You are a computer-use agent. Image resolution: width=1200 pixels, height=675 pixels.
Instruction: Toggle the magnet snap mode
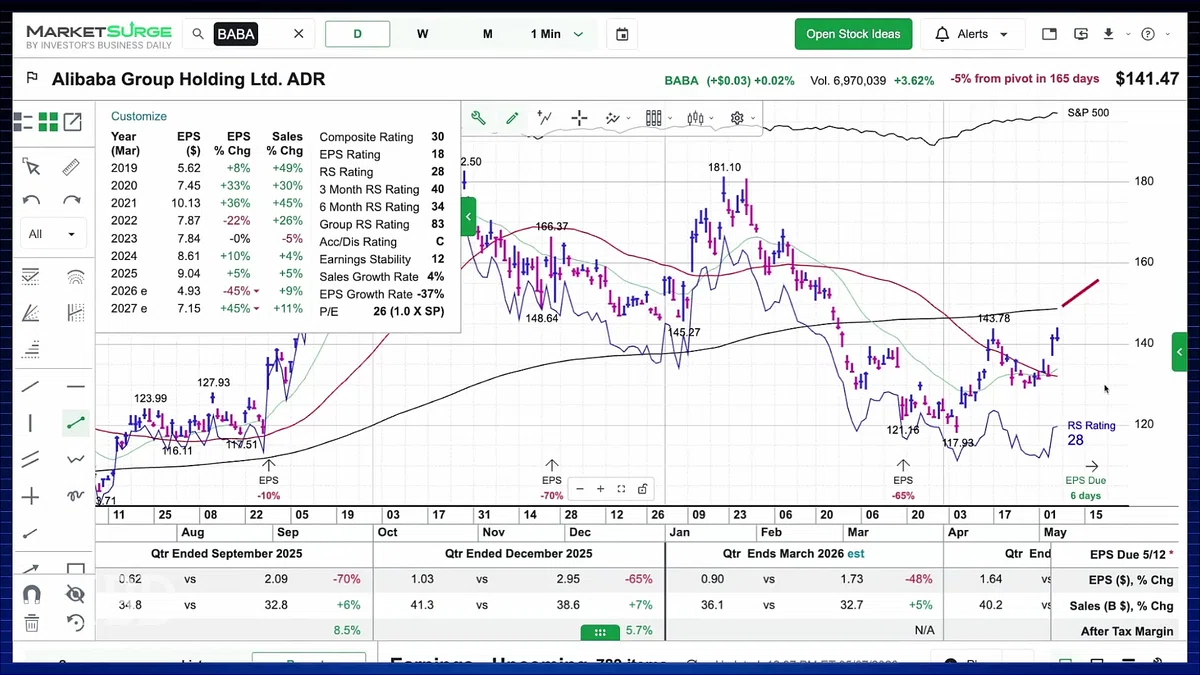pos(31,594)
